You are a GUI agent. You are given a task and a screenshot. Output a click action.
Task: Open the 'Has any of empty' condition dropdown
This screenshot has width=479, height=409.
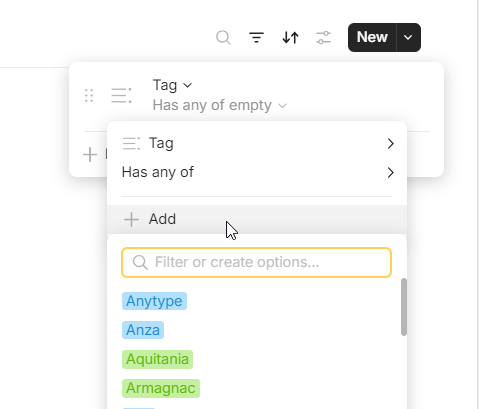pos(220,105)
